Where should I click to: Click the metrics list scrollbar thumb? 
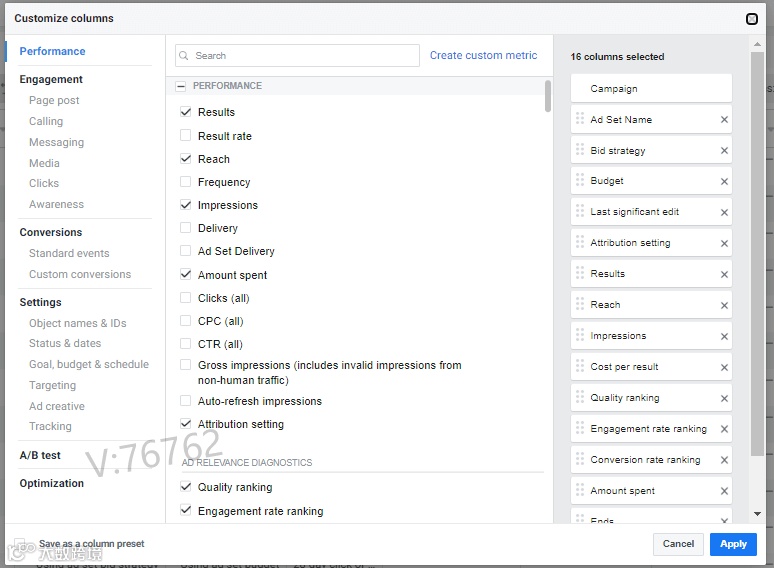548,96
